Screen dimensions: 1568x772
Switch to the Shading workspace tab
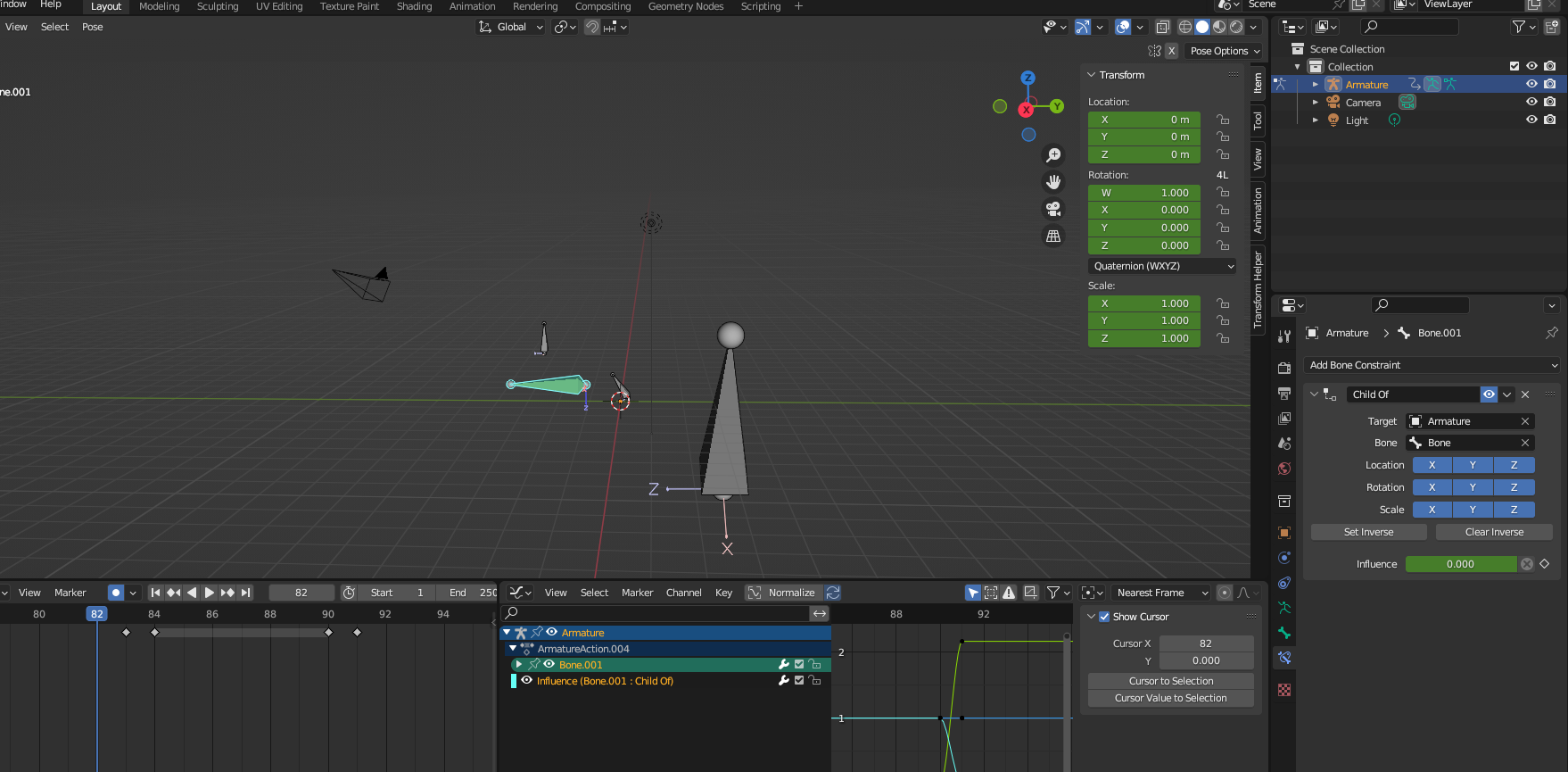pyautogui.click(x=414, y=6)
